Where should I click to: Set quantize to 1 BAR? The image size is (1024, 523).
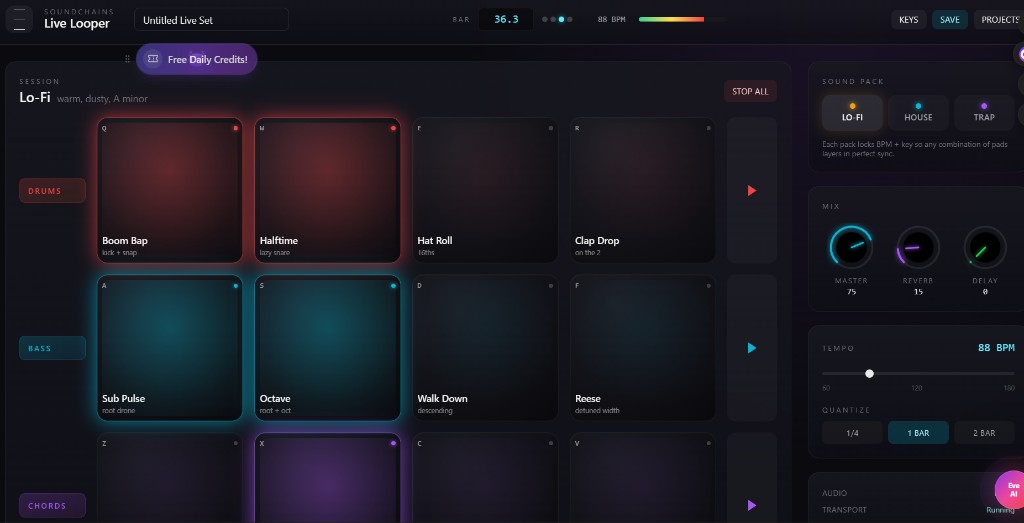pos(918,433)
